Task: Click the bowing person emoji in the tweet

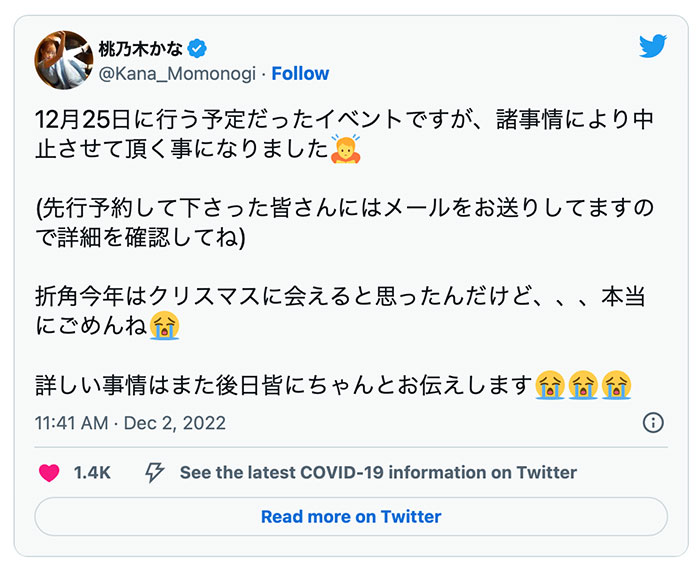Action: click(x=346, y=151)
